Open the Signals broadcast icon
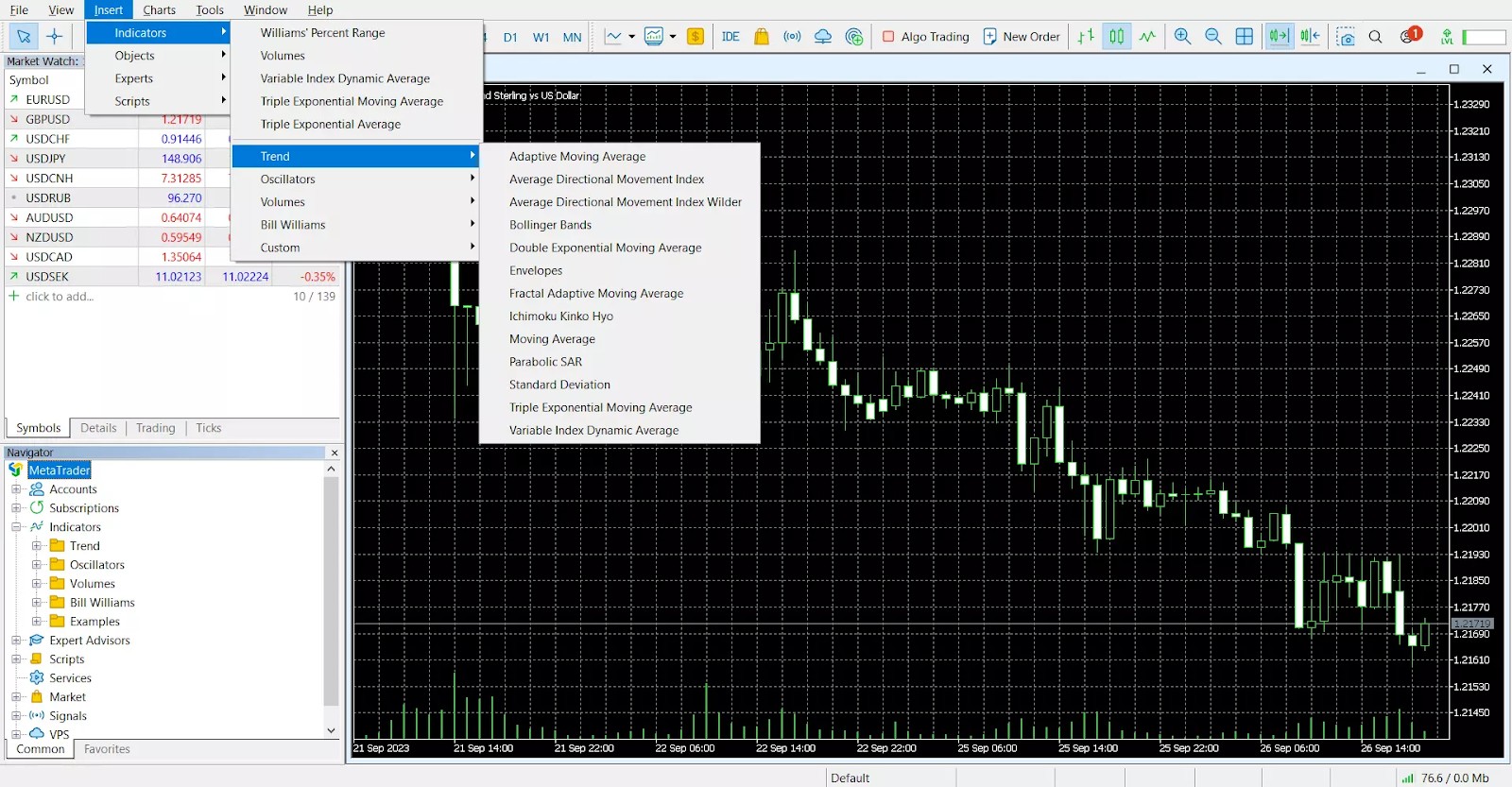The image size is (1512, 787). tap(792, 37)
